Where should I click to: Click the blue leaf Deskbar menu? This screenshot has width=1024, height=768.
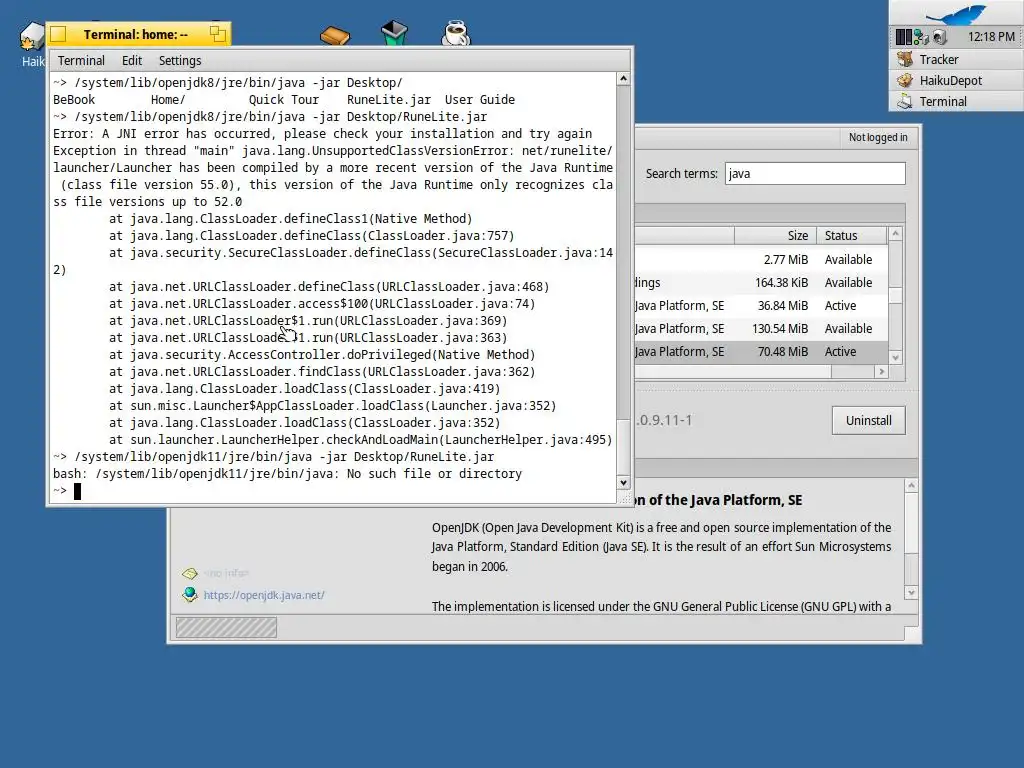pos(955,13)
